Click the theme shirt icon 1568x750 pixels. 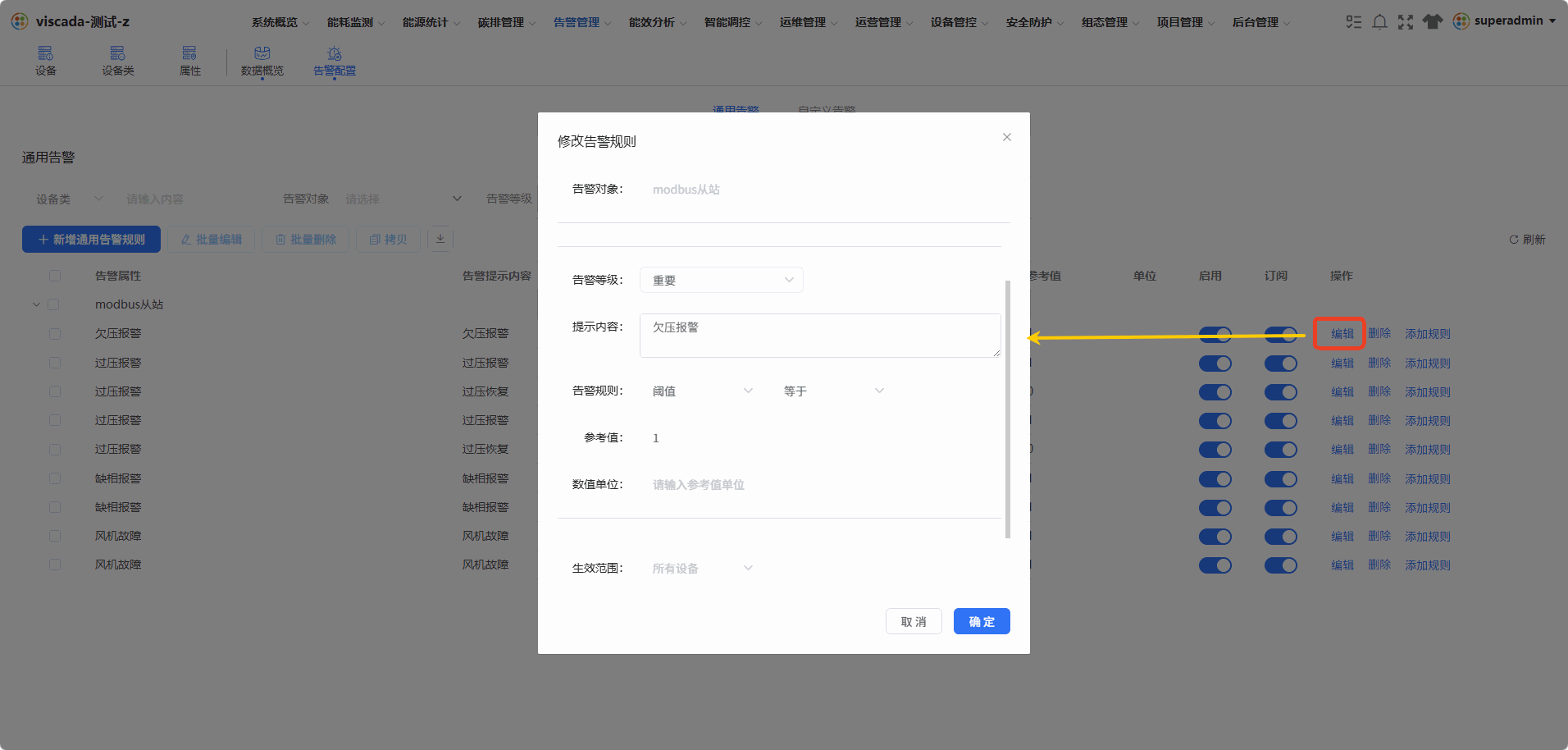click(x=1432, y=21)
